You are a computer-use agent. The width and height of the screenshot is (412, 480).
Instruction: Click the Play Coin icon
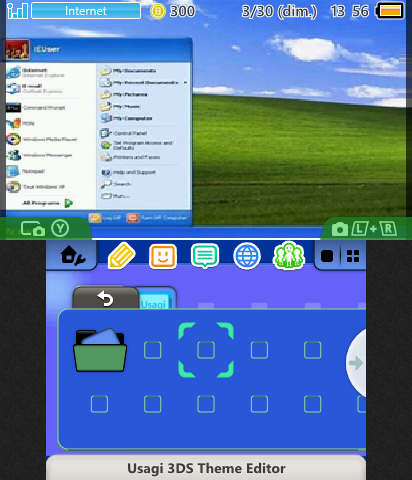tap(158, 11)
